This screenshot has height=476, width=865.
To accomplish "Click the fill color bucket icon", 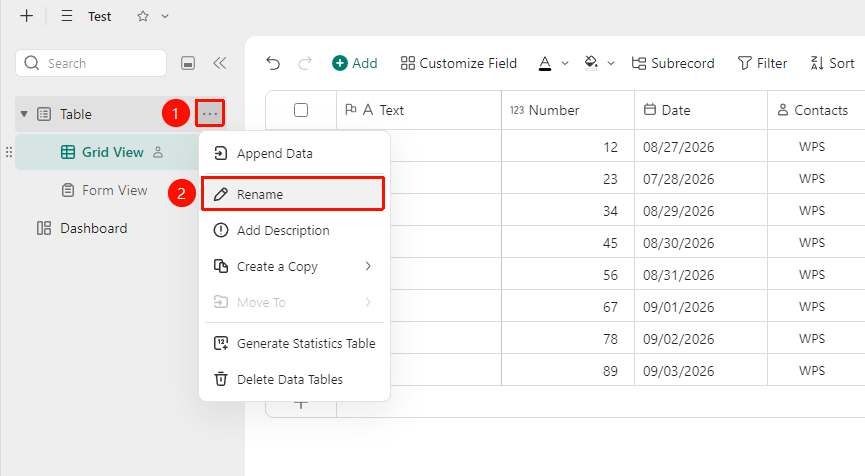I will 591,63.
